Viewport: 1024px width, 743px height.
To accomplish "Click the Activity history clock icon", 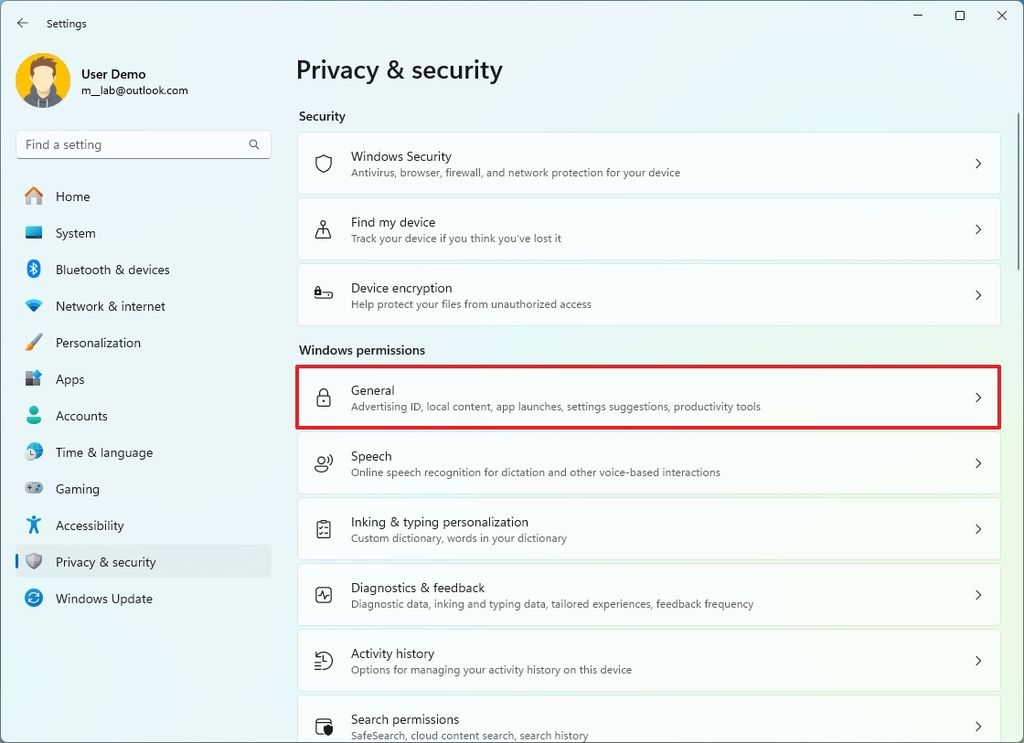I will pyautogui.click(x=323, y=661).
